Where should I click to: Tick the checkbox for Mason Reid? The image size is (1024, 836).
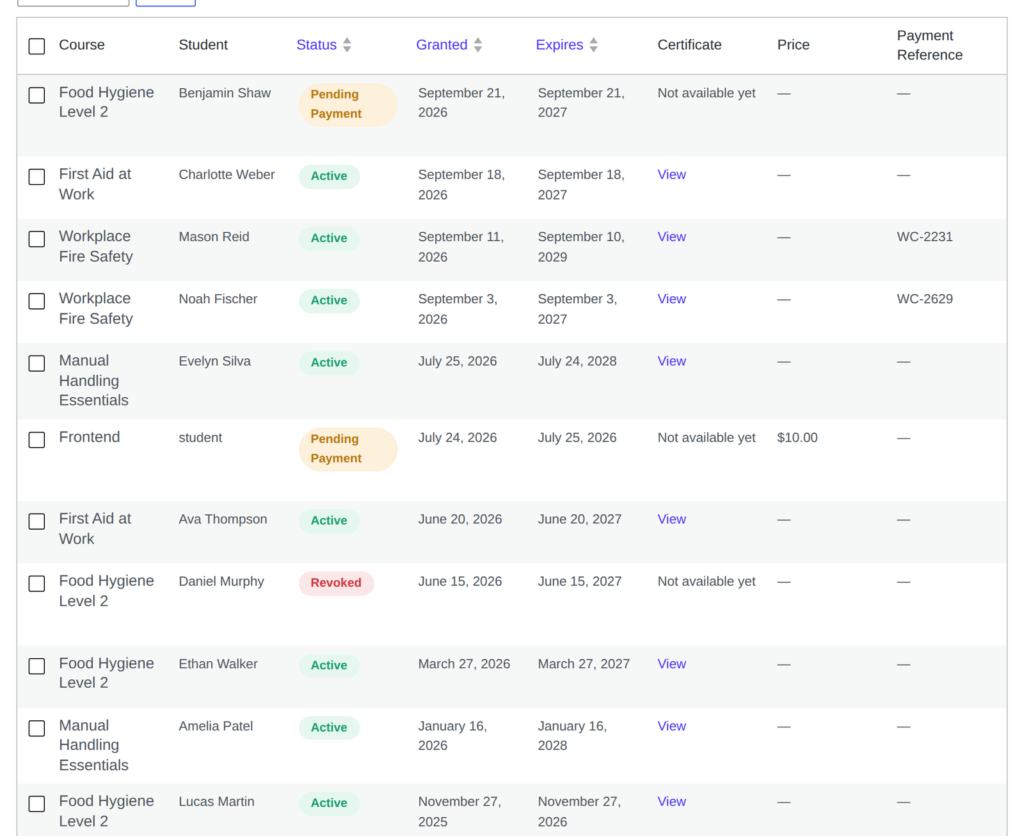tap(37, 239)
